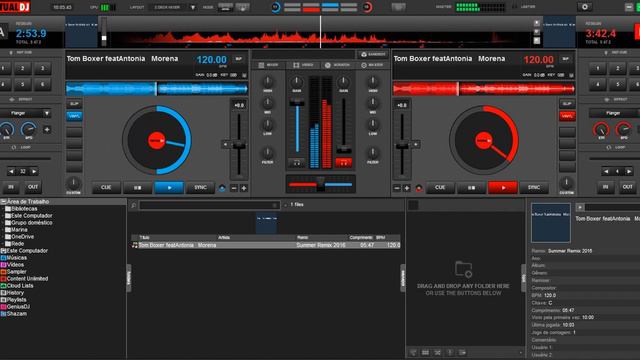The height and width of the screenshot is (360, 640).
Task: Click right deck pitch bend plus
Action: coord(407,188)
